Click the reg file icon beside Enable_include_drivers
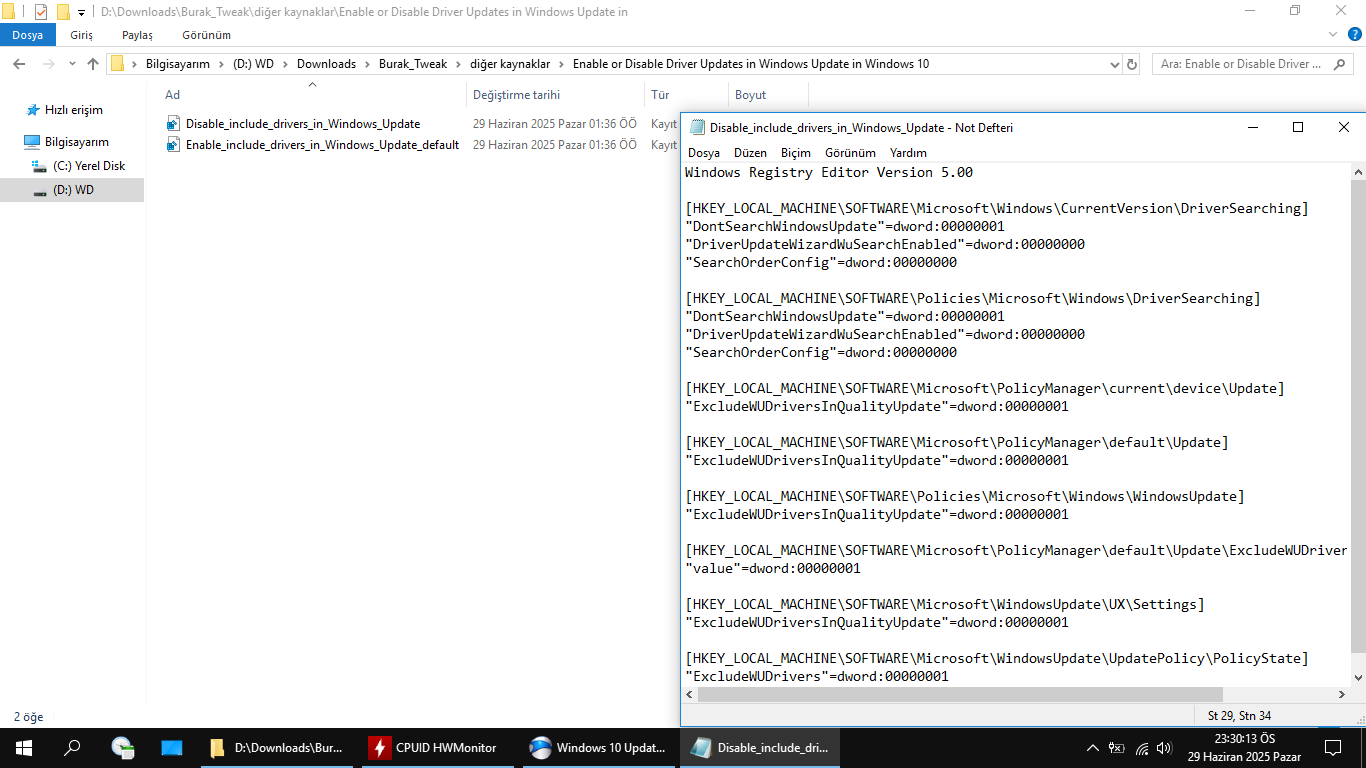The width and height of the screenshot is (1366, 768). pos(173,145)
